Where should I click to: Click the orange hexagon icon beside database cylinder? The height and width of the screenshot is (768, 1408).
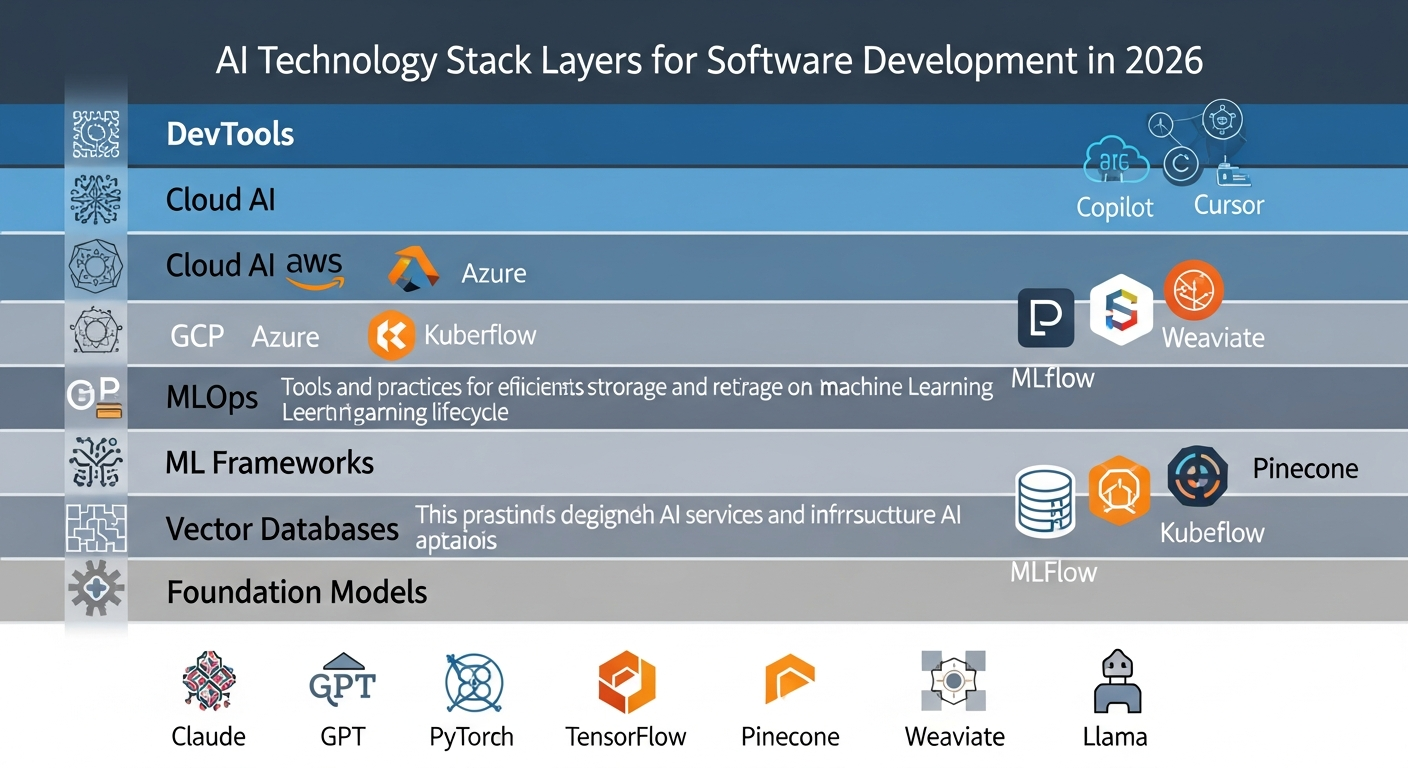1119,491
